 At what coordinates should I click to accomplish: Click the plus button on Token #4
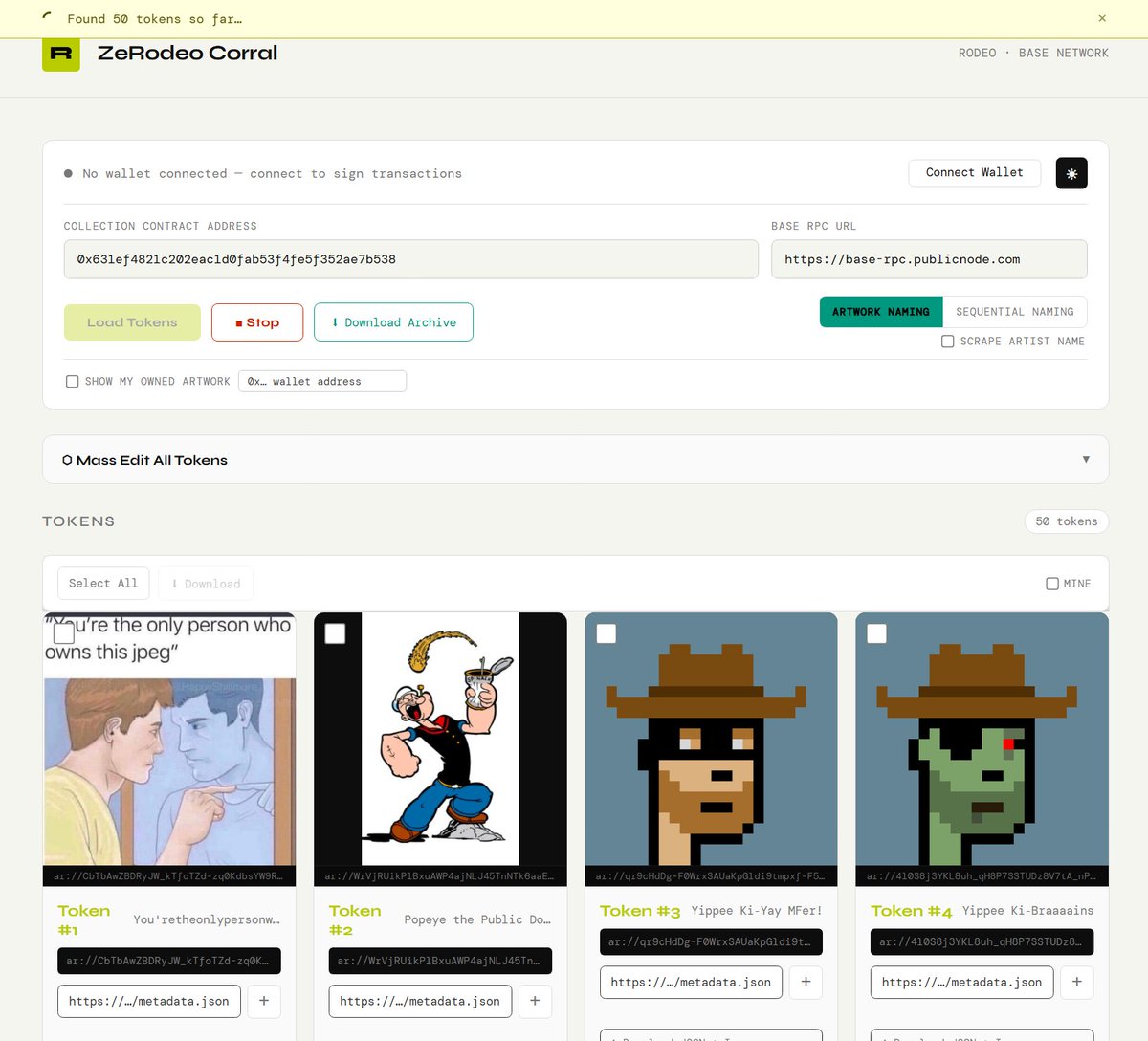tap(1077, 982)
